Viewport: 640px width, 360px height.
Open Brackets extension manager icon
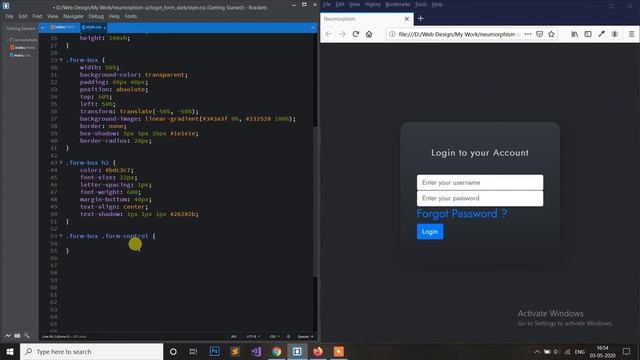(x=18, y=336)
